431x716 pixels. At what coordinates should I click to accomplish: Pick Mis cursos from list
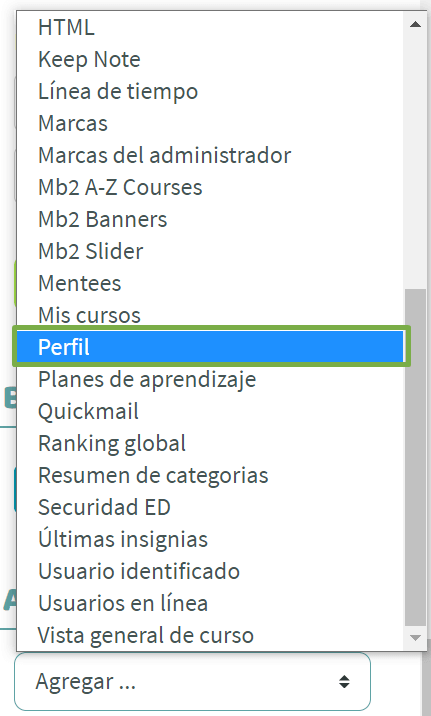coord(210,315)
